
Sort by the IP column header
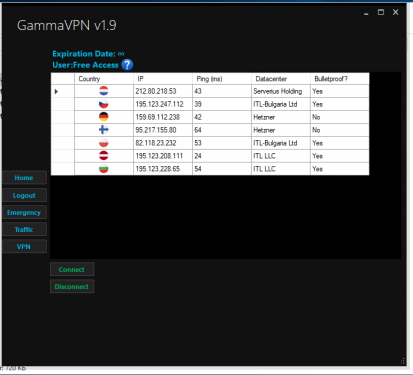(163, 79)
